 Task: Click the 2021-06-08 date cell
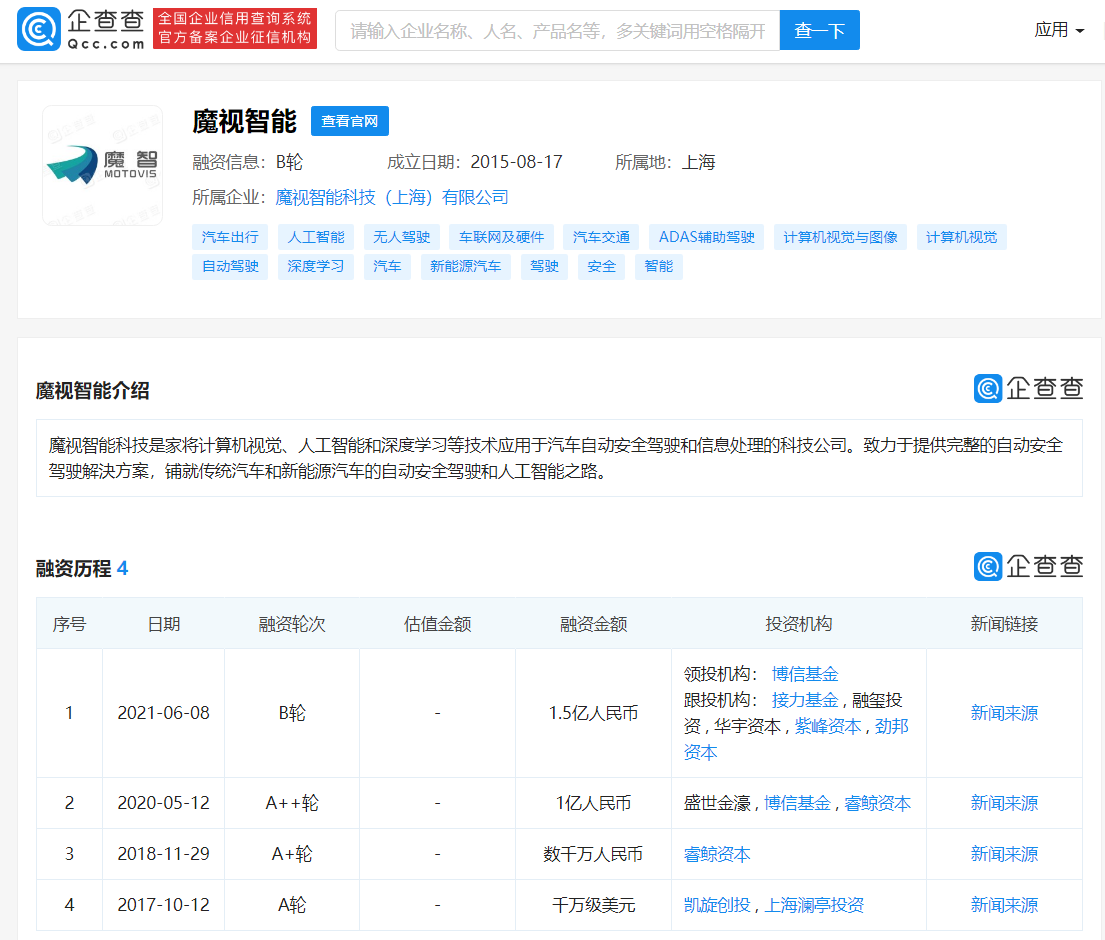tap(163, 713)
